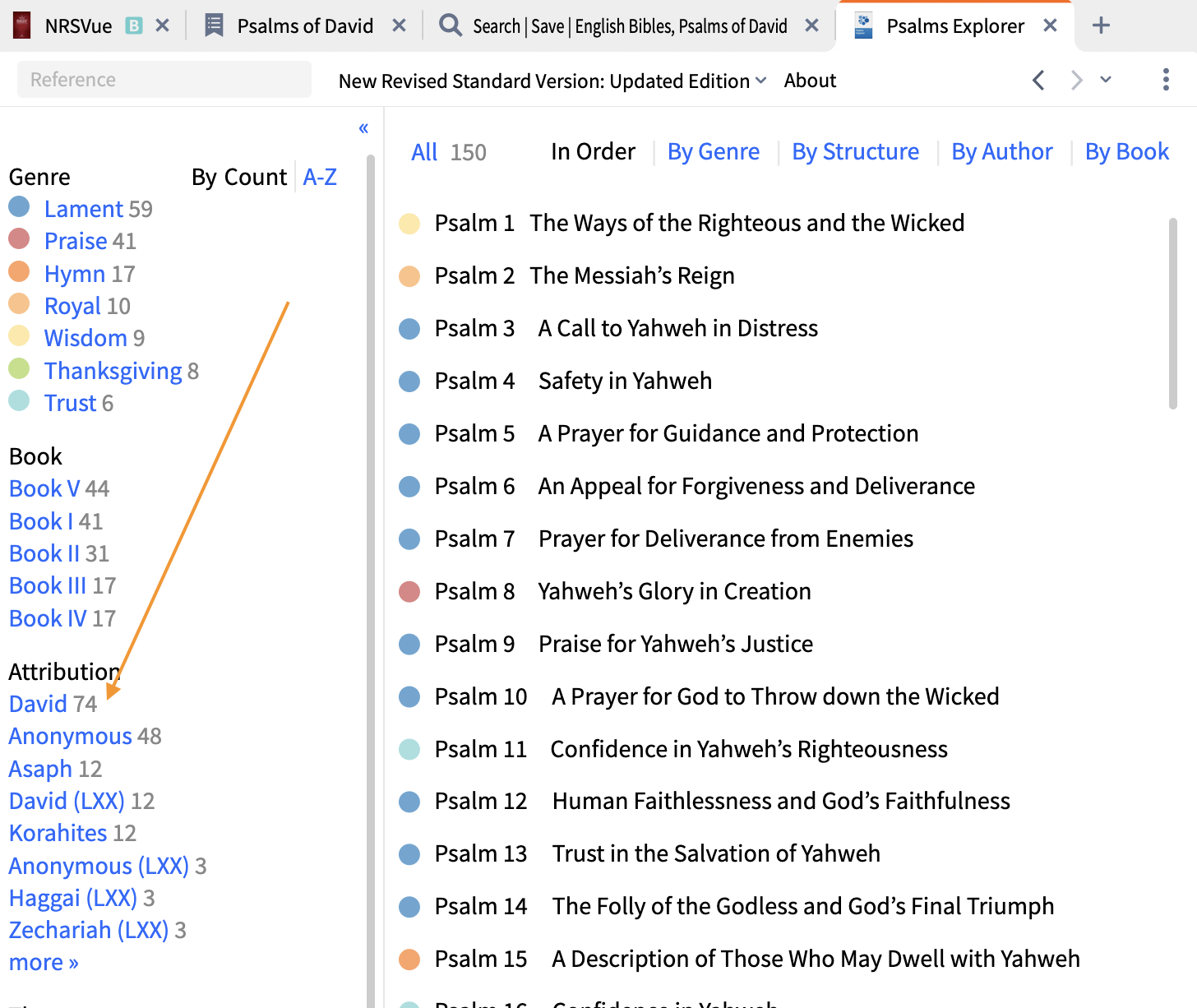
Task: Click the NRSVue Bible icon
Action: [21, 24]
